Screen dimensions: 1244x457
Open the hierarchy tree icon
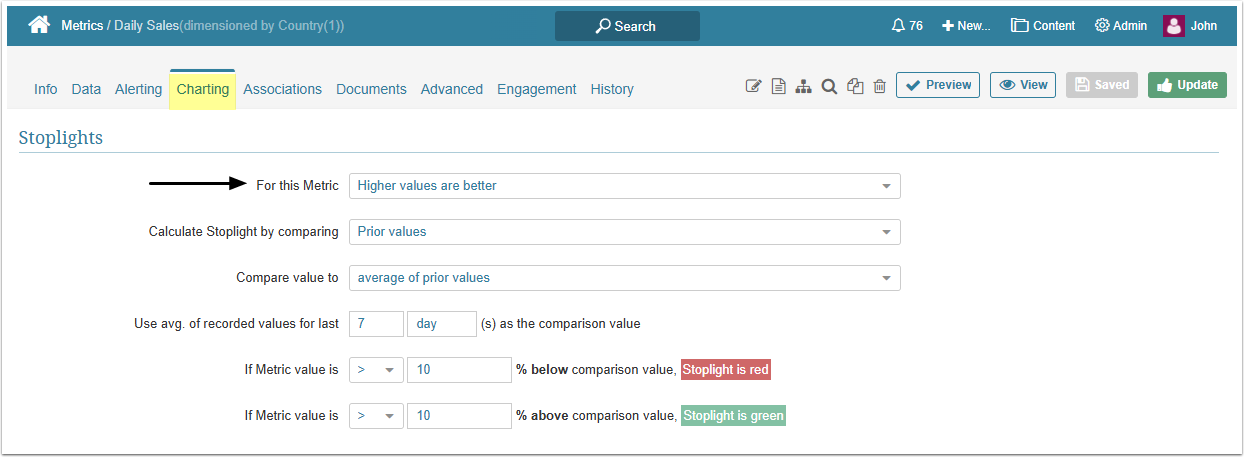pos(803,87)
